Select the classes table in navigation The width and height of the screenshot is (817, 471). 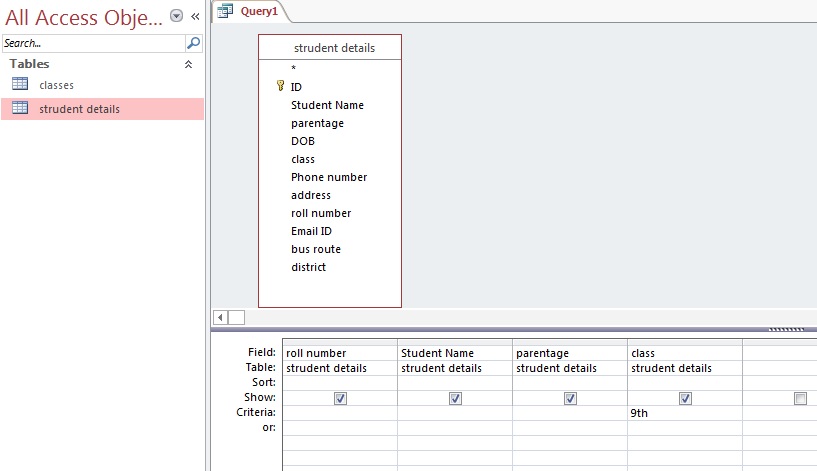(x=57, y=85)
